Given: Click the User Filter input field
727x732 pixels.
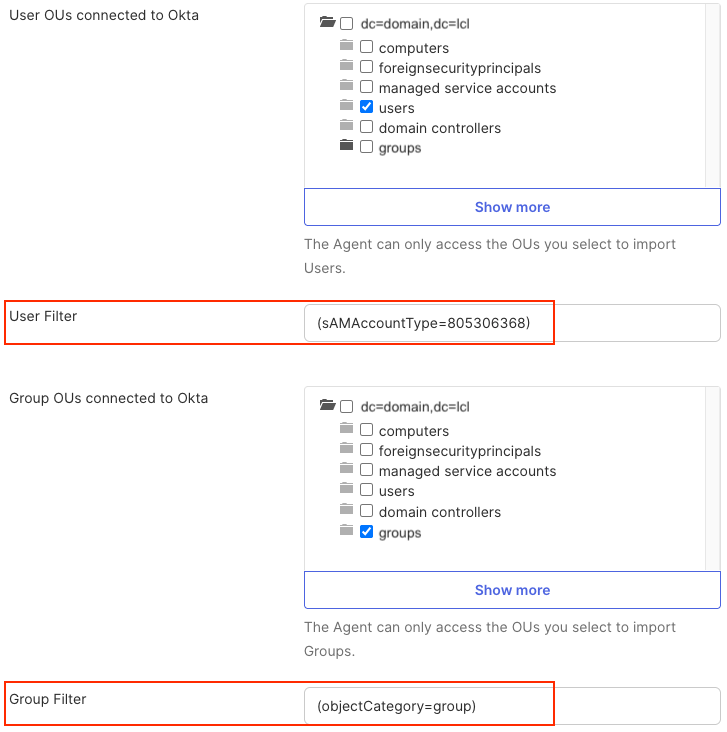Looking at the screenshot, I should click(512, 323).
